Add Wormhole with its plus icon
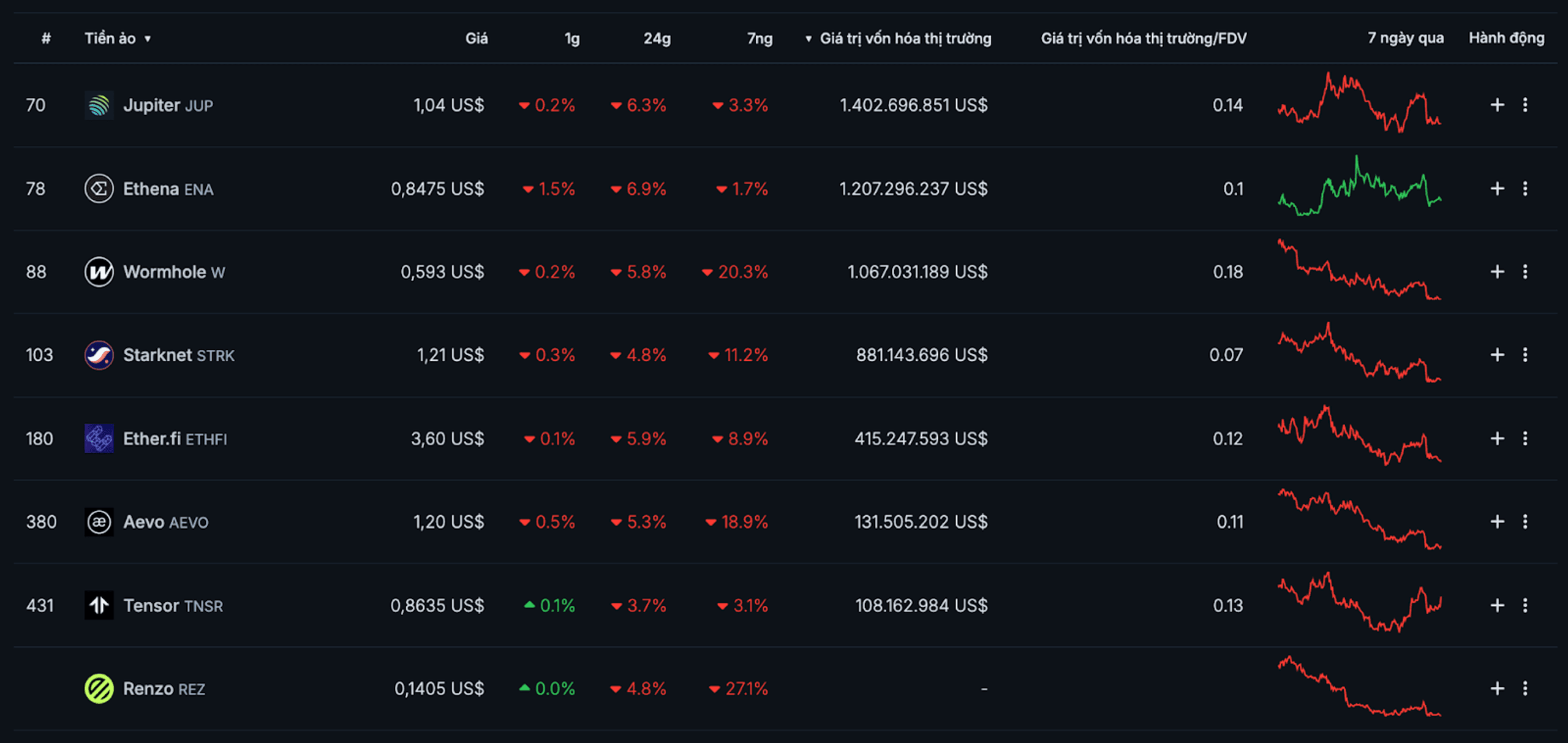1568x743 pixels. [1497, 271]
